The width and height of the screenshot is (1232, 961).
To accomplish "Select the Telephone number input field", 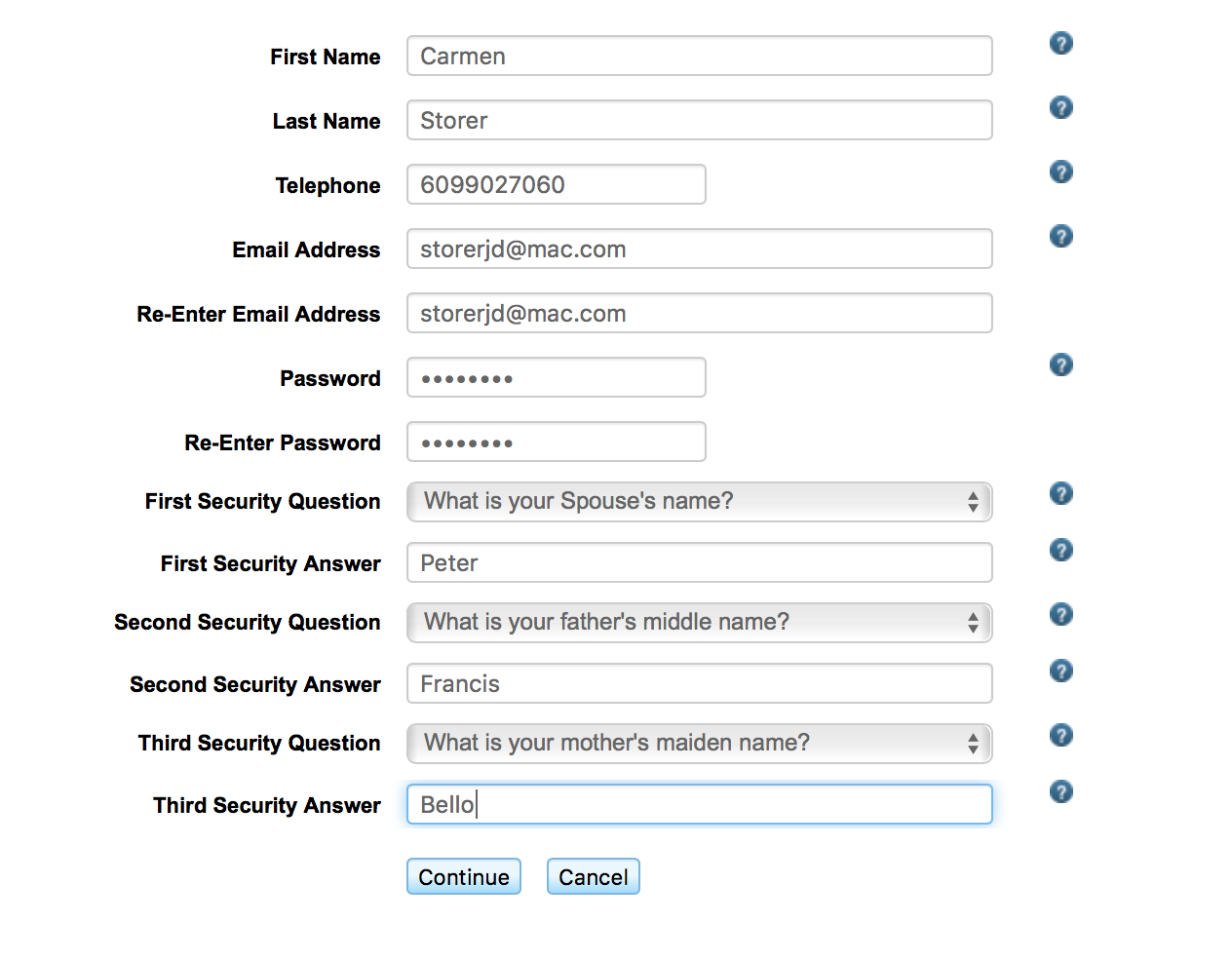I will coord(556,184).
